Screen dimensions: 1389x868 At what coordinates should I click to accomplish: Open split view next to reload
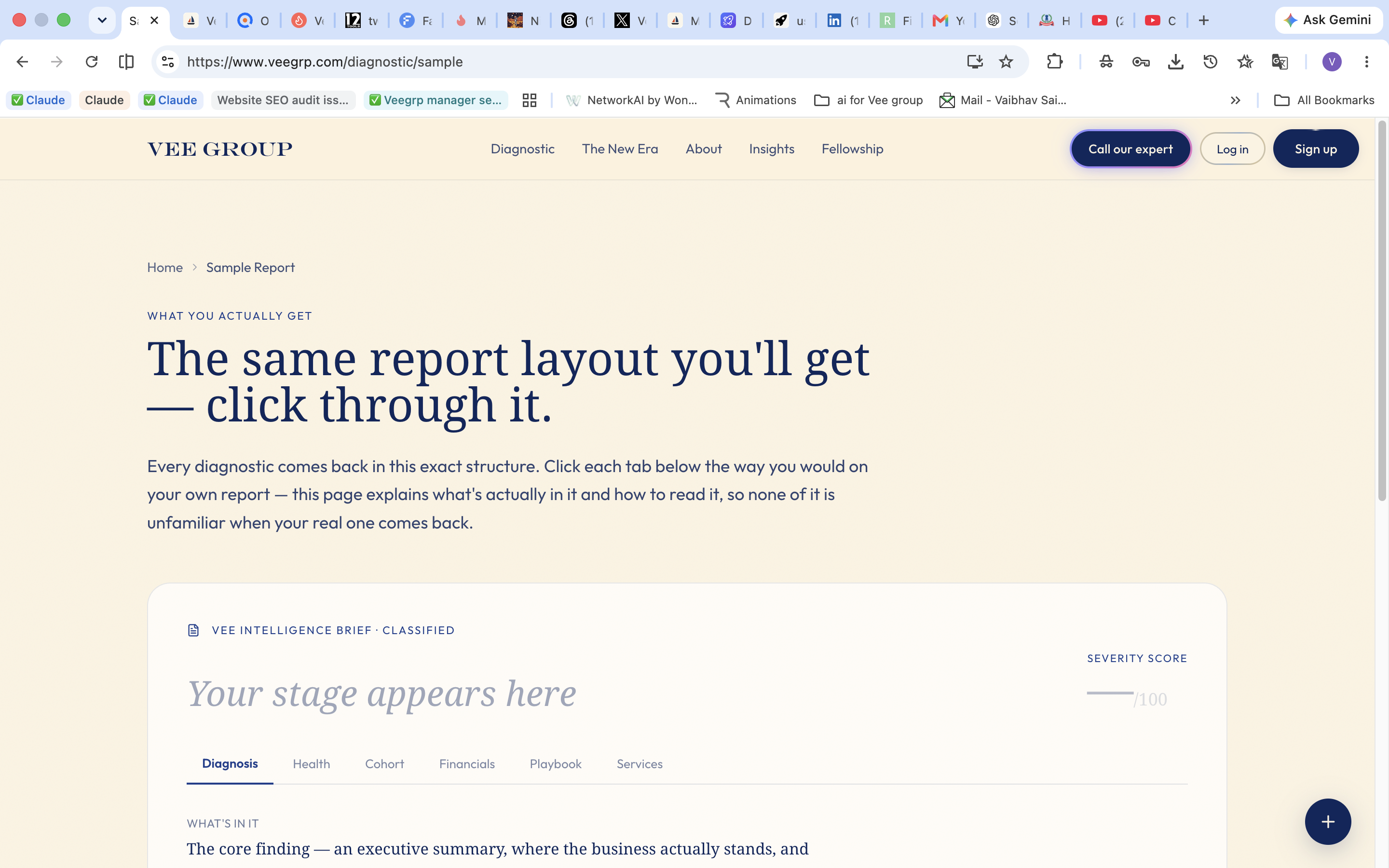point(126,61)
